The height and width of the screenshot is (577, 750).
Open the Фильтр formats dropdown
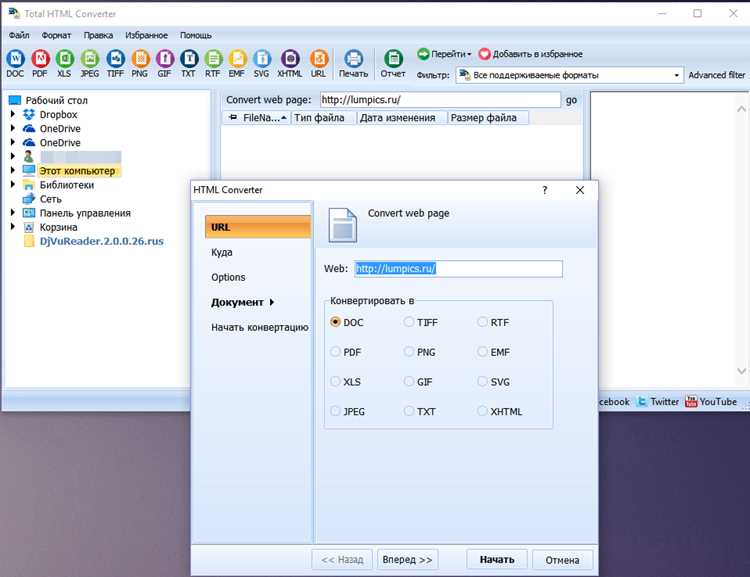pyautogui.click(x=569, y=75)
